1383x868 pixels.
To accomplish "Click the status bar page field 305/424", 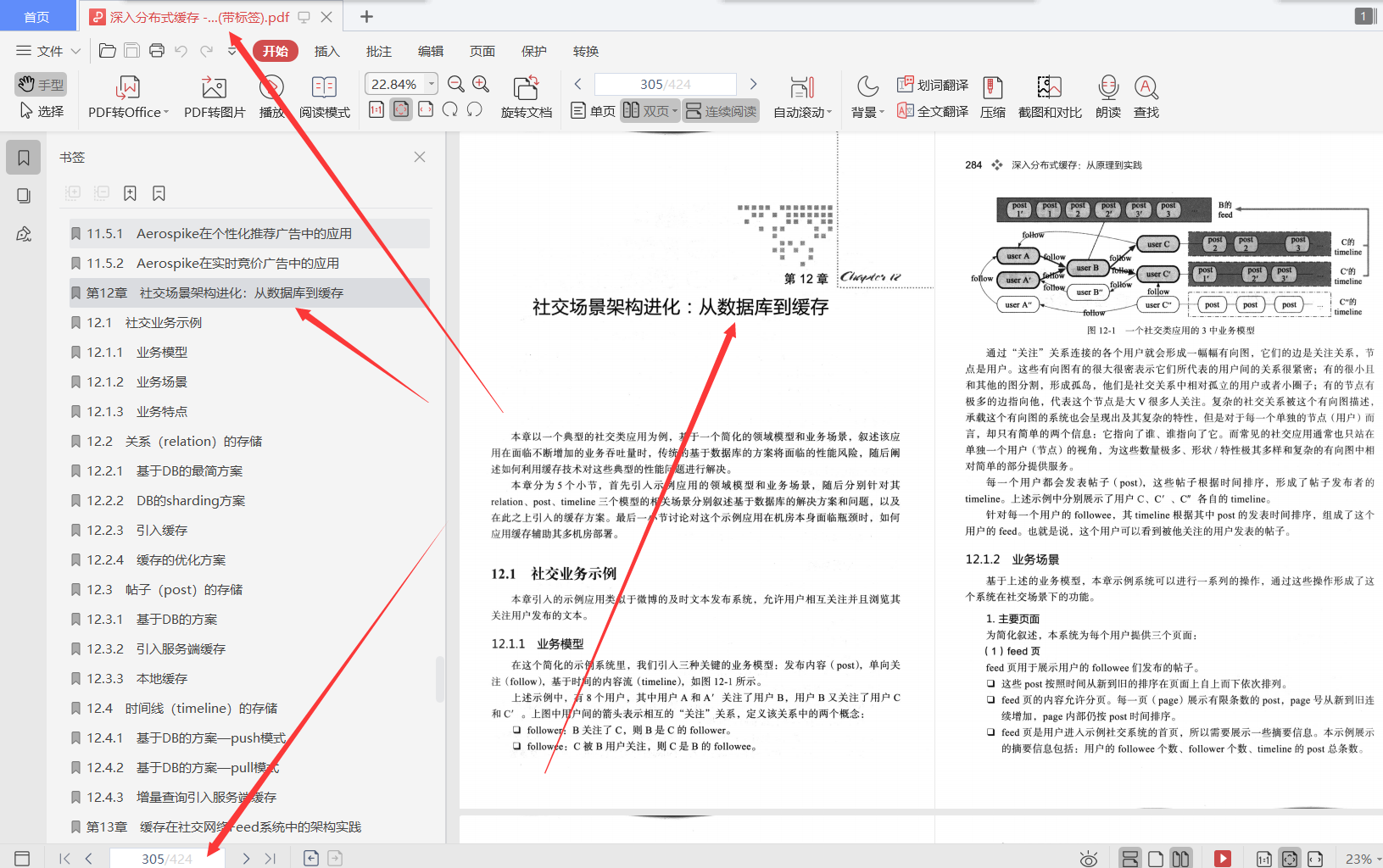I will 167,858.
